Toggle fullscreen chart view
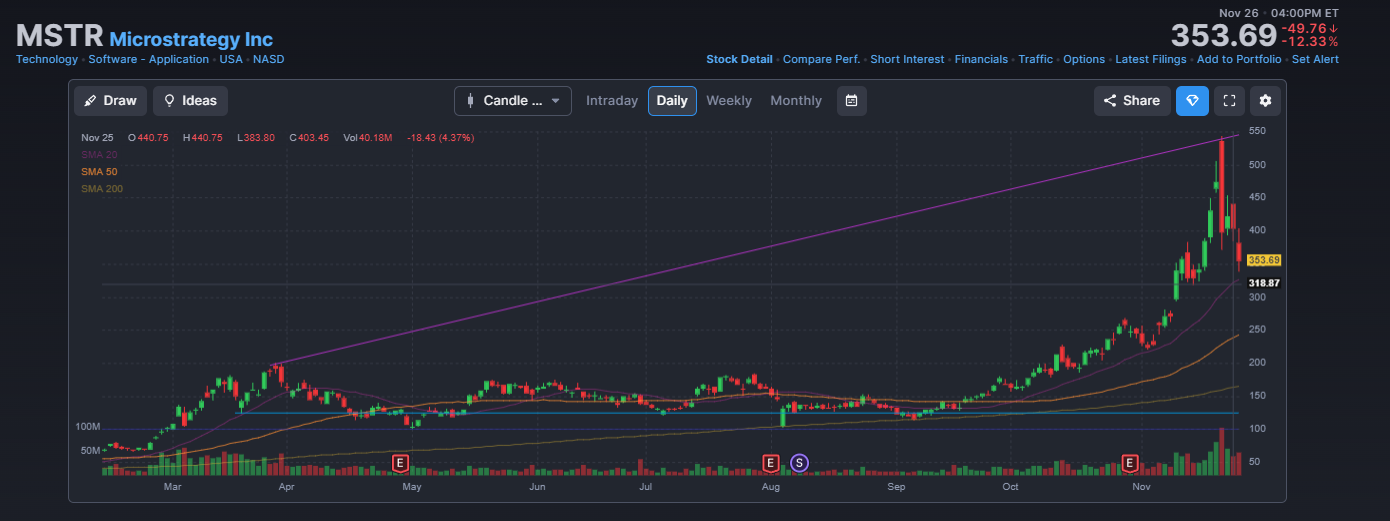 (1229, 101)
